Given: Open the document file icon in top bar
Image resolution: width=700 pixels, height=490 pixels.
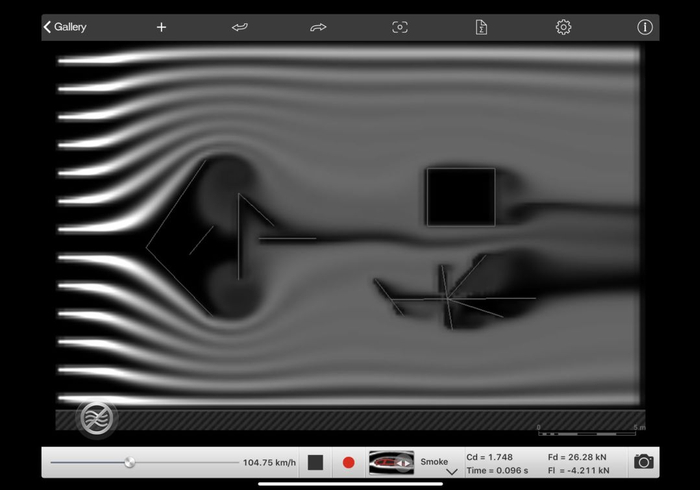Looking at the screenshot, I should (x=481, y=27).
